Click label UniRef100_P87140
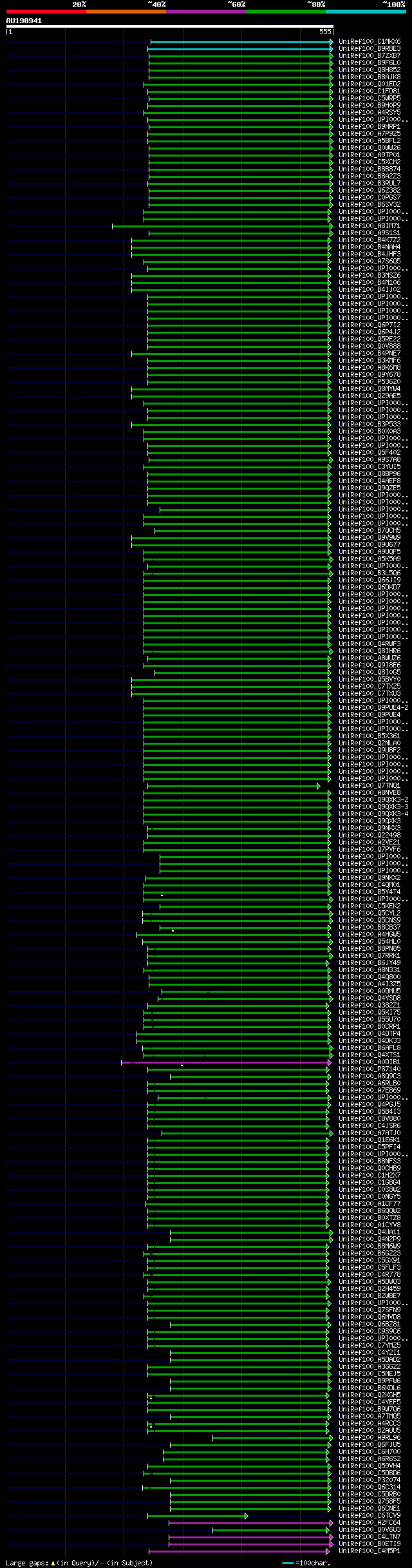The image size is (412, 1568). (x=370, y=1069)
